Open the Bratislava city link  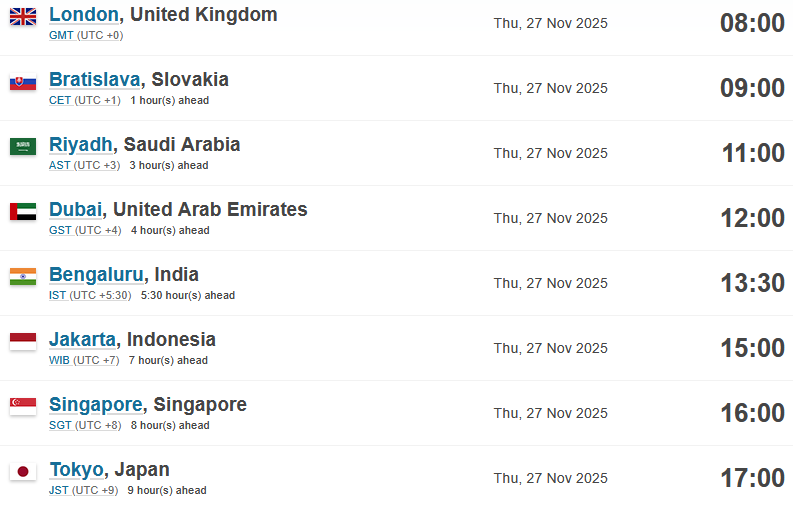pyautogui.click(x=95, y=79)
